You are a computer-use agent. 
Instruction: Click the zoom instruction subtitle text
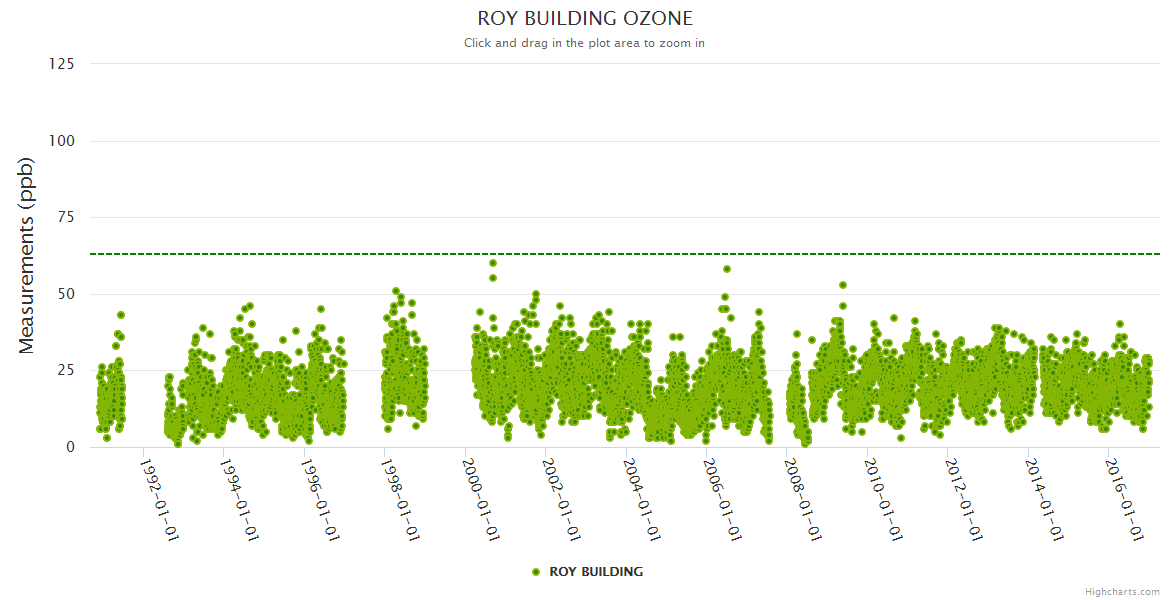(x=585, y=43)
